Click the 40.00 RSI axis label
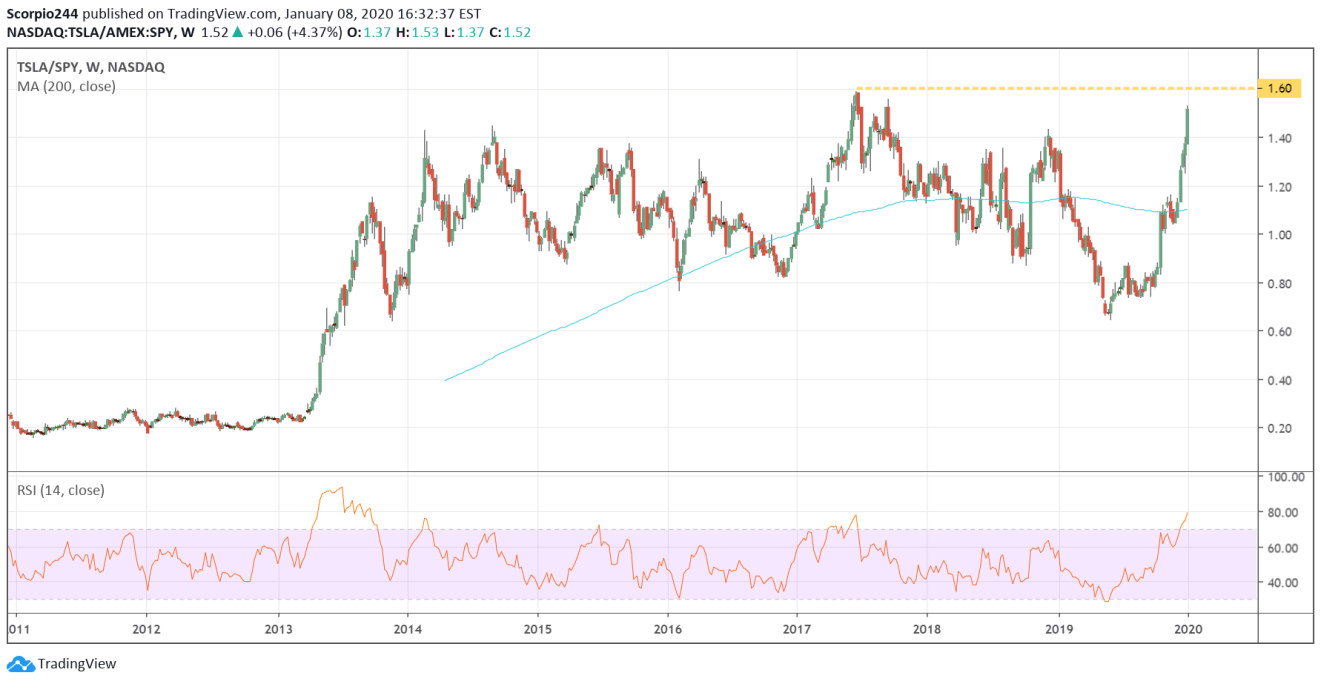Screen dimensions: 1320x684 [1284, 583]
